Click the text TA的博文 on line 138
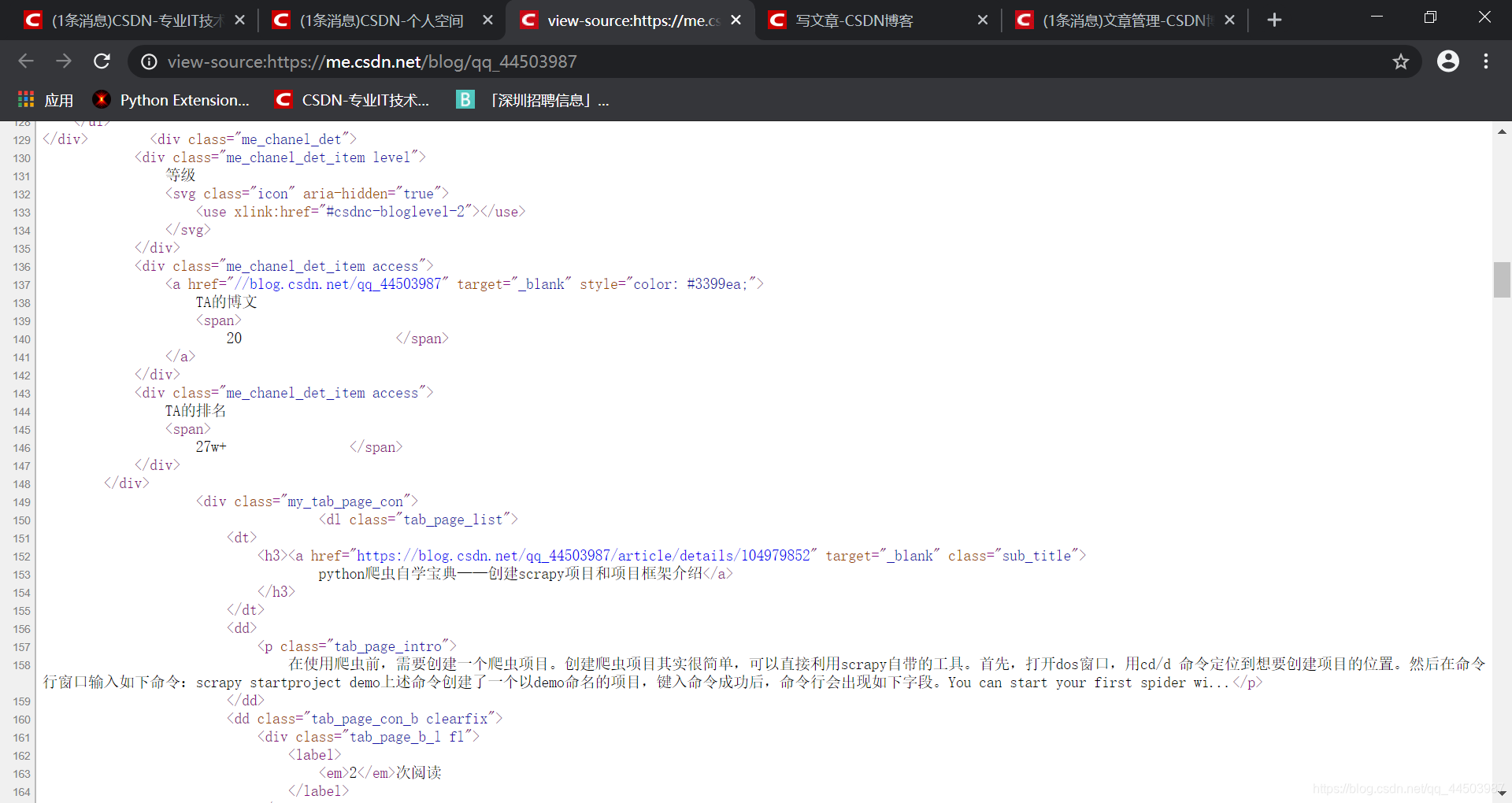 [227, 302]
